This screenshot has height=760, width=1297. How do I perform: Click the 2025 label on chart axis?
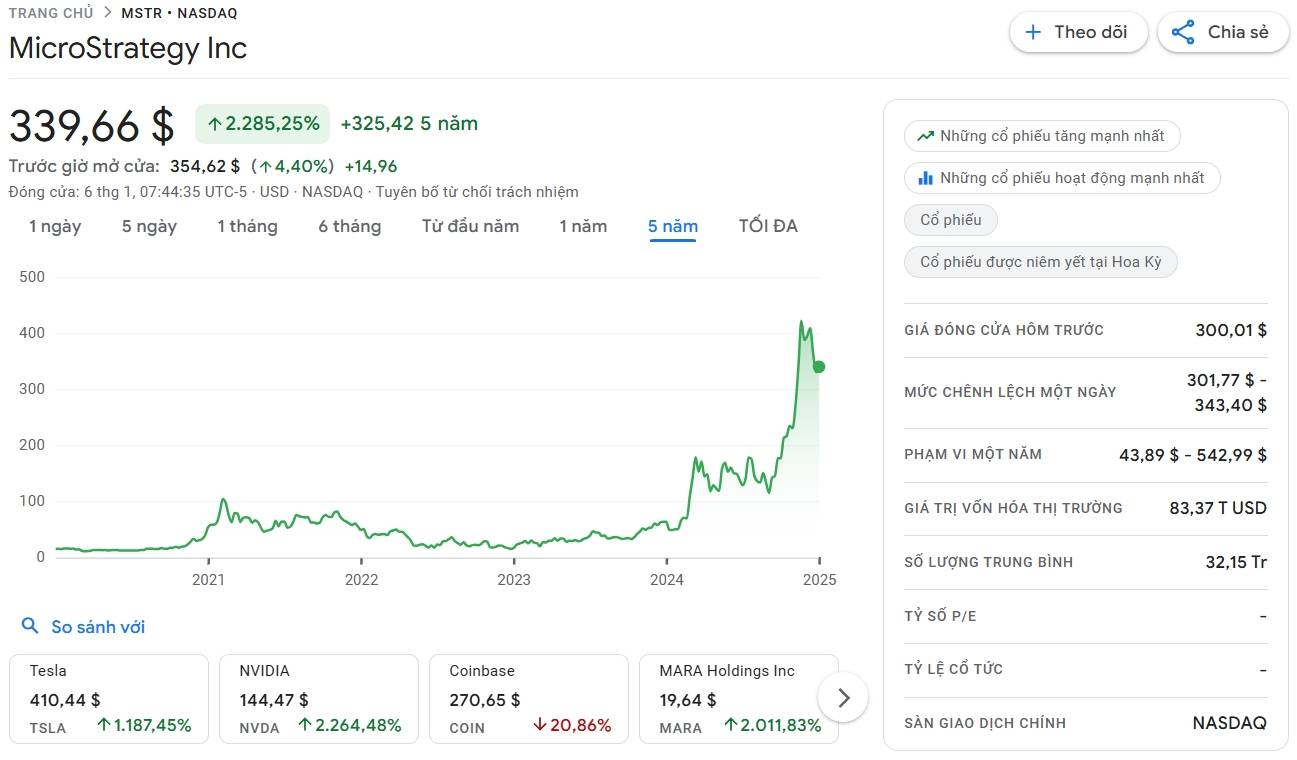click(819, 579)
